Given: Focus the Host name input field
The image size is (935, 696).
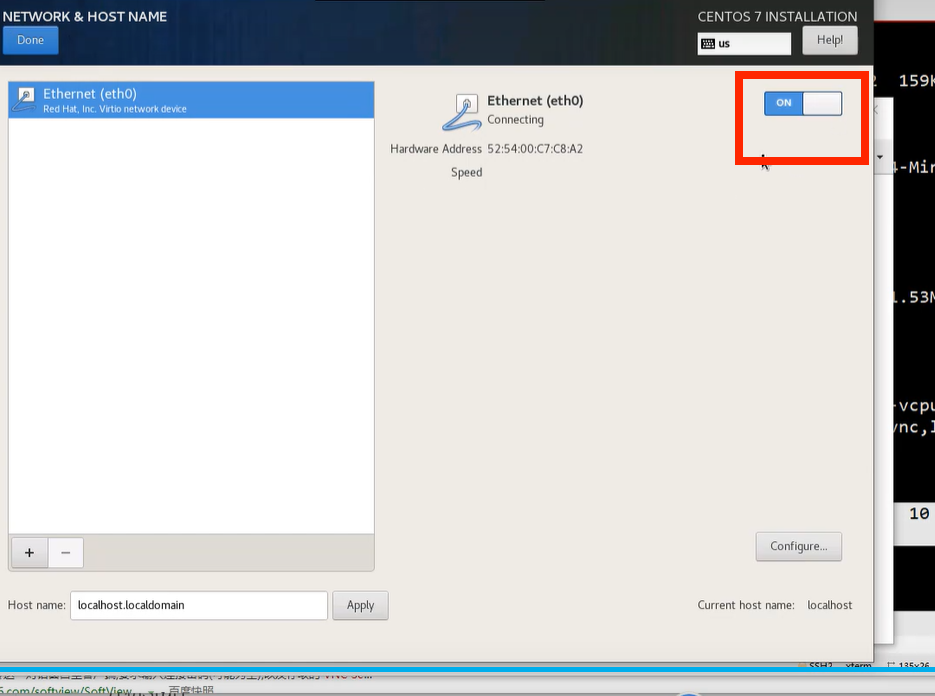Looking at the screenshot, I should click(x=199, y=605).
